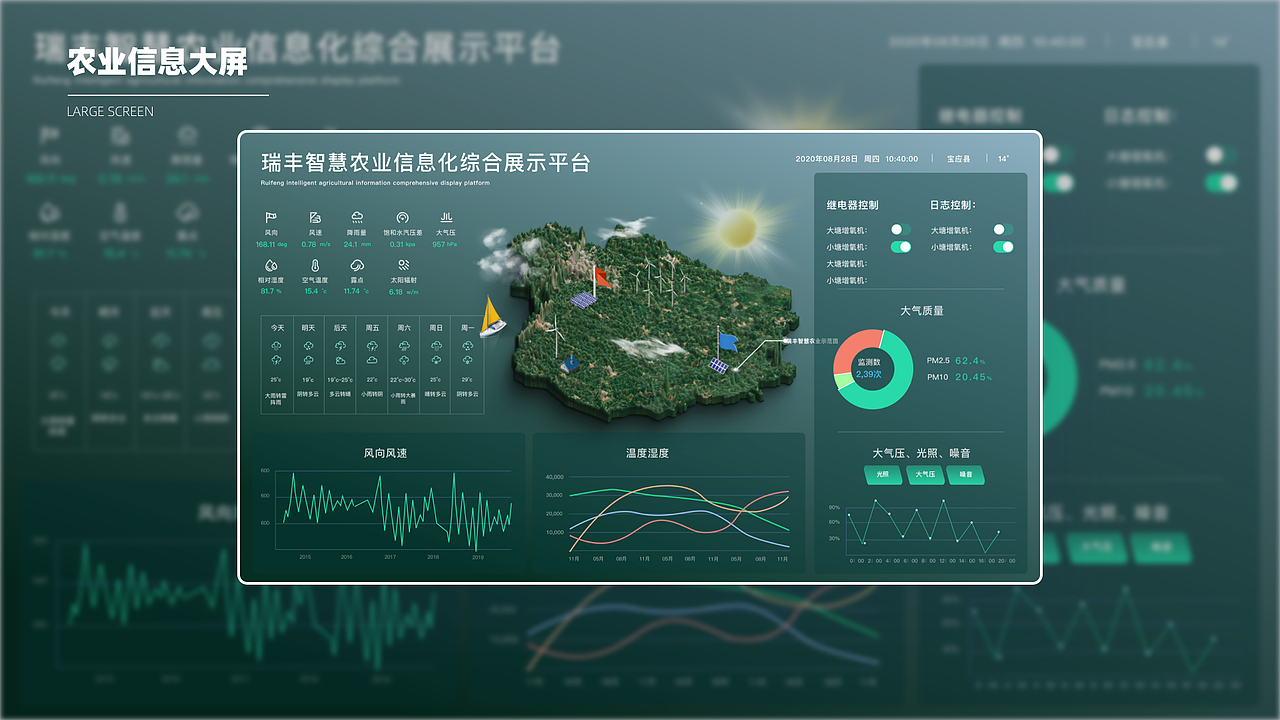Click the saturated vapor pressure (饱和水汽压差) gauge icon

tap(402, 217)
